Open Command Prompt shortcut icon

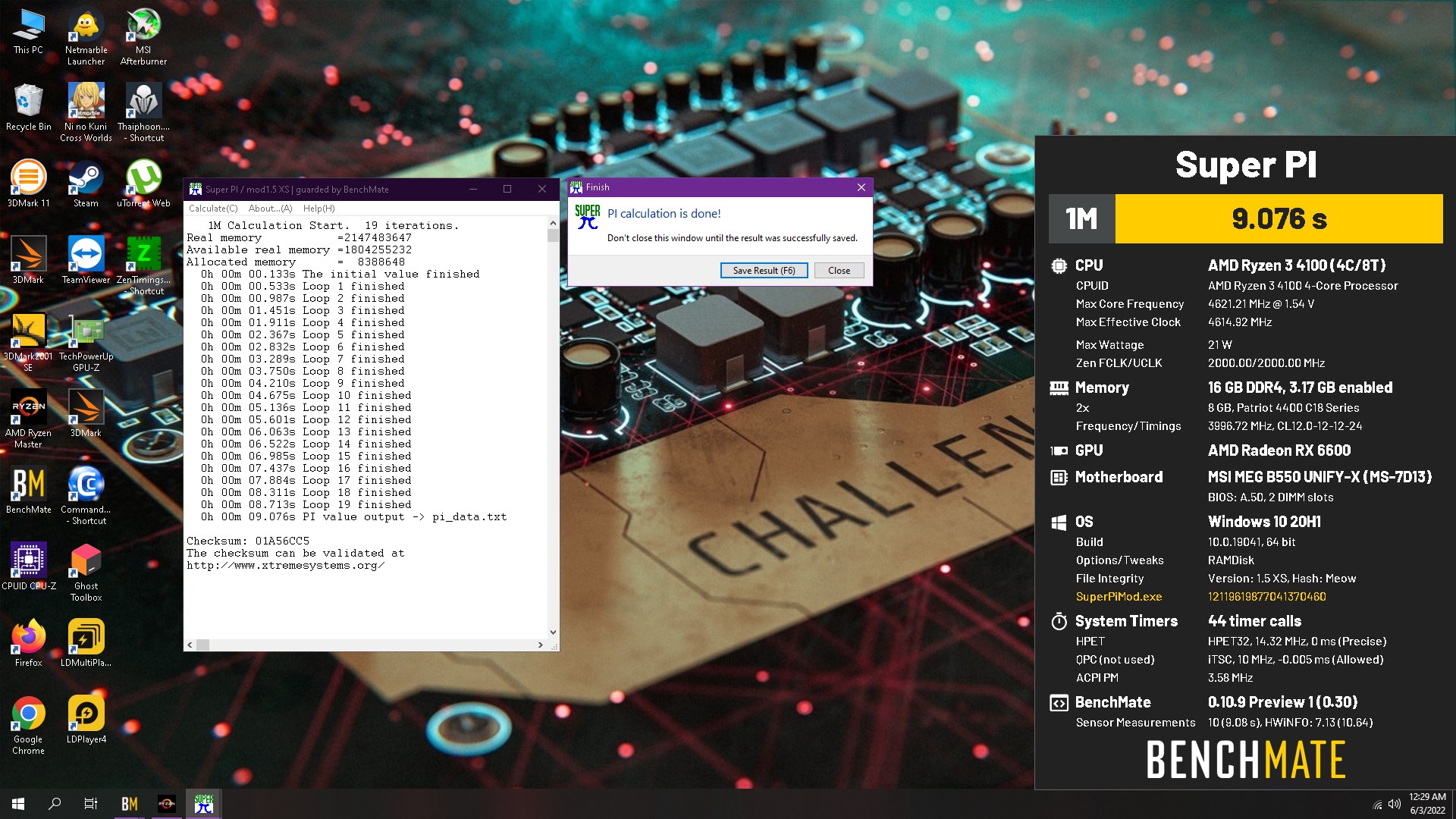86,495
